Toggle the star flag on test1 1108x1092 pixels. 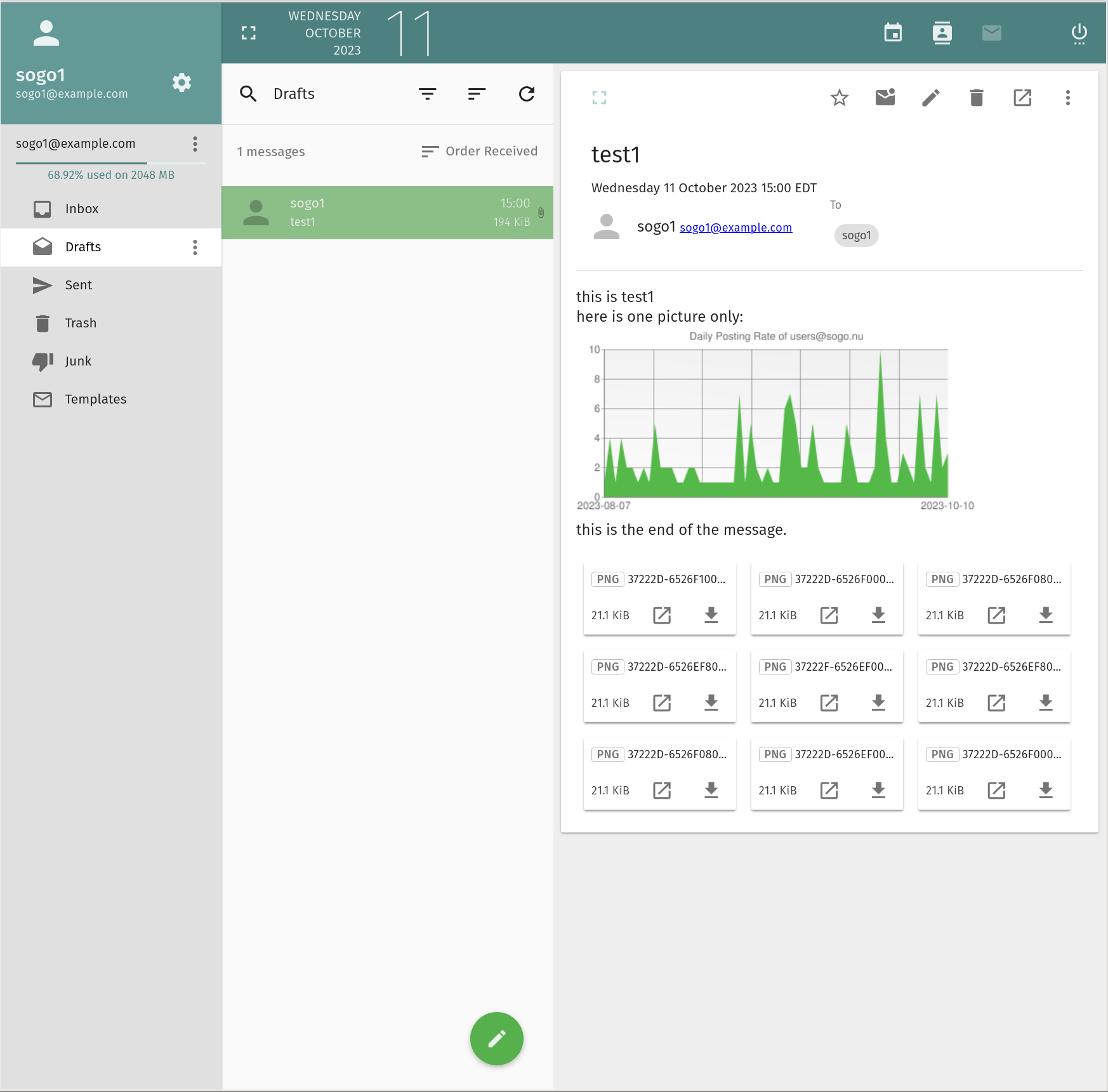click(839, 98)
